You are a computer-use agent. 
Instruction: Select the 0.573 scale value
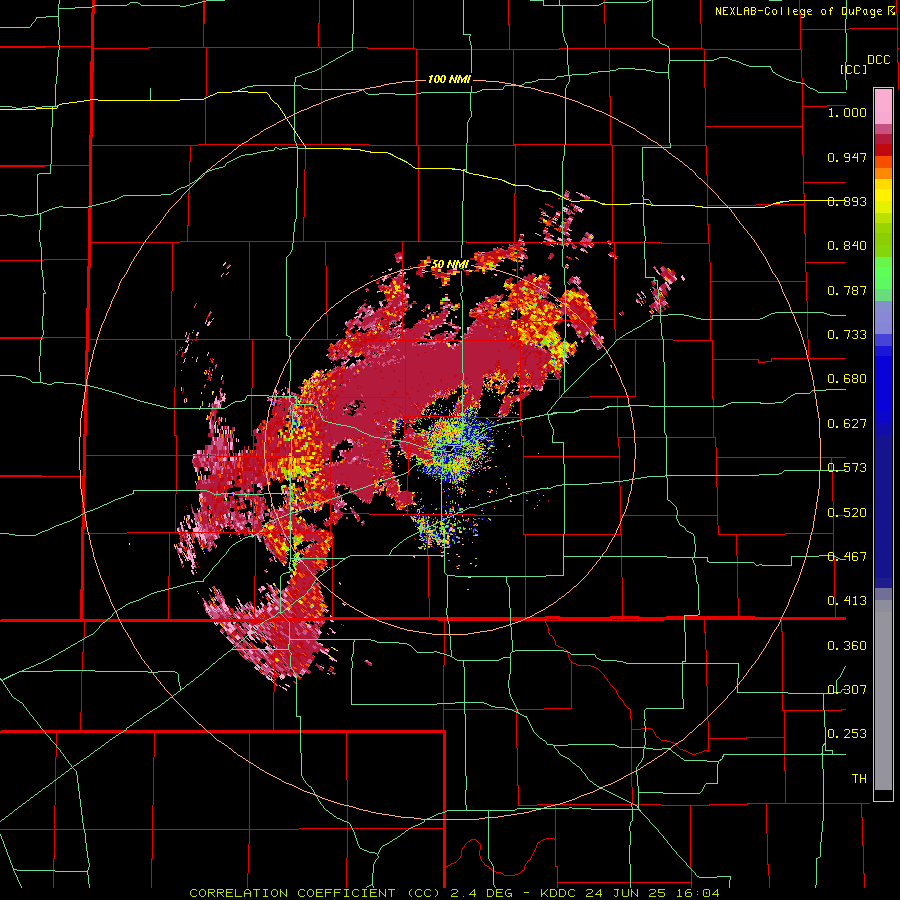(847, 468)
